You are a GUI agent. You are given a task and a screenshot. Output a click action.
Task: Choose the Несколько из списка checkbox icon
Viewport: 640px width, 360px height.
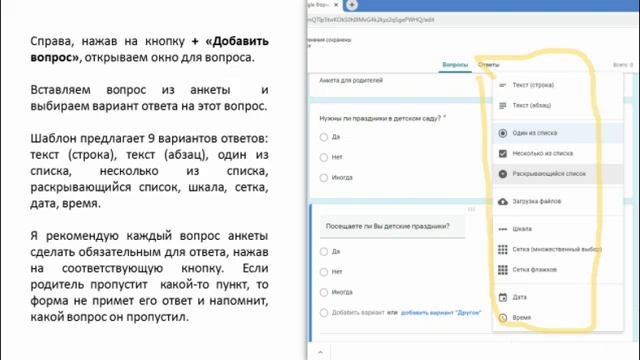click(x=503, y=153)
